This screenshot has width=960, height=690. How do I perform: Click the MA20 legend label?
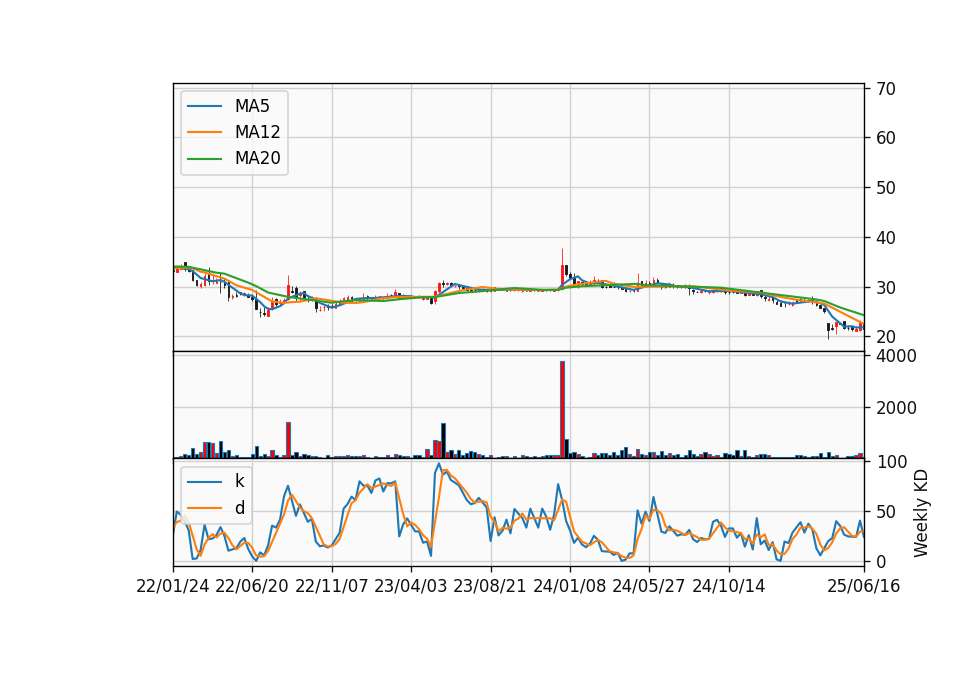[x=257, y=158]
